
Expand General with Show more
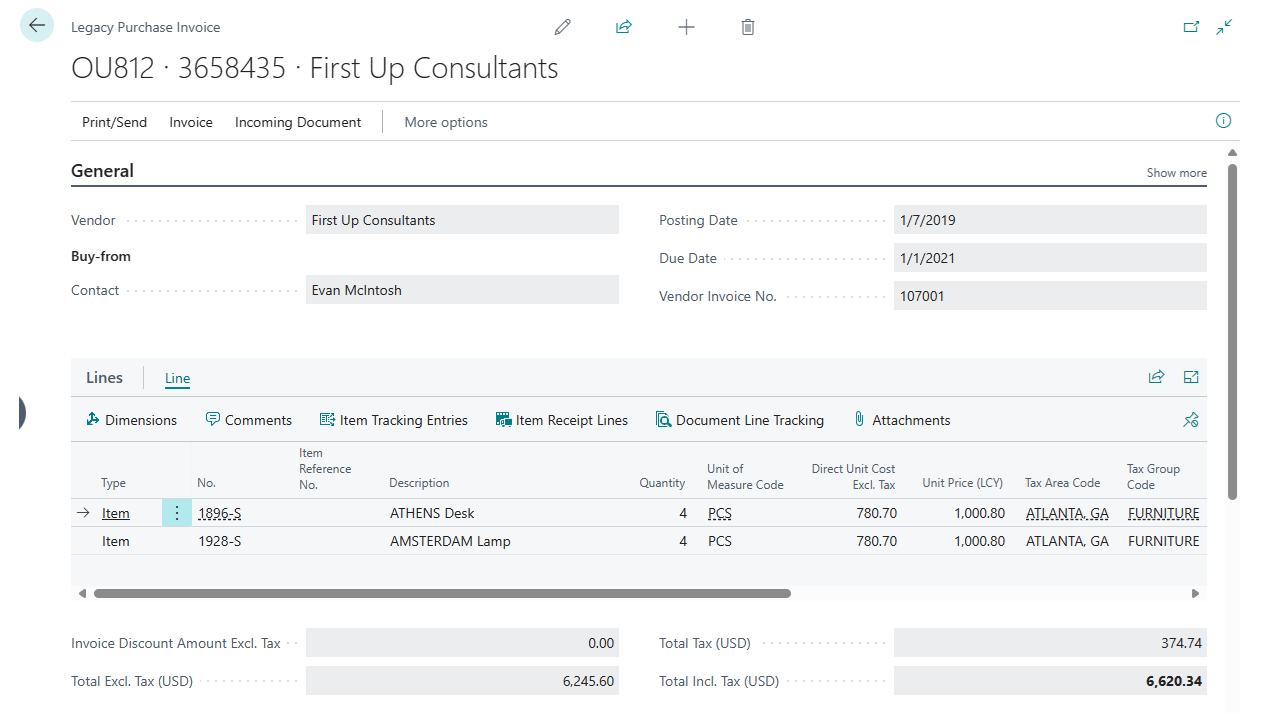click(x=1176, y=173)
